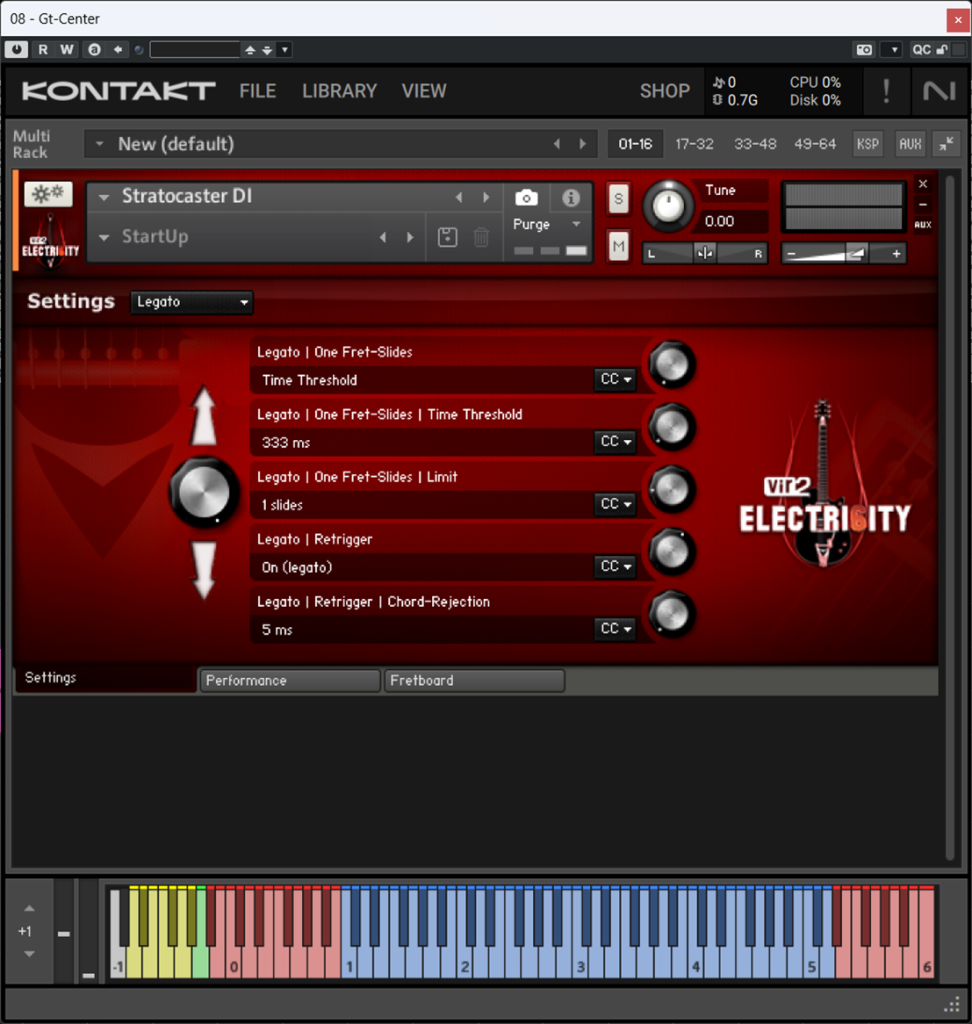Screen dimensions: 972x1024
Task: Open the LIBRARY menu
Action: point(339,91)
